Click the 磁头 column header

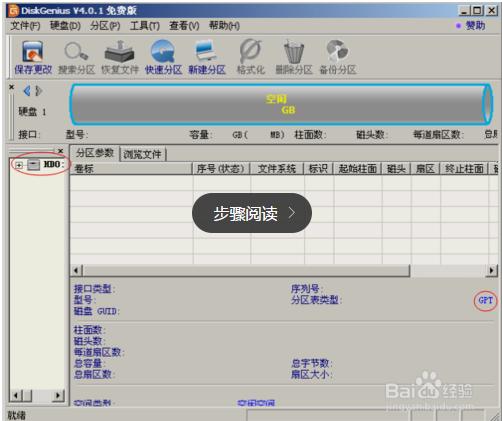click(396, 169)
